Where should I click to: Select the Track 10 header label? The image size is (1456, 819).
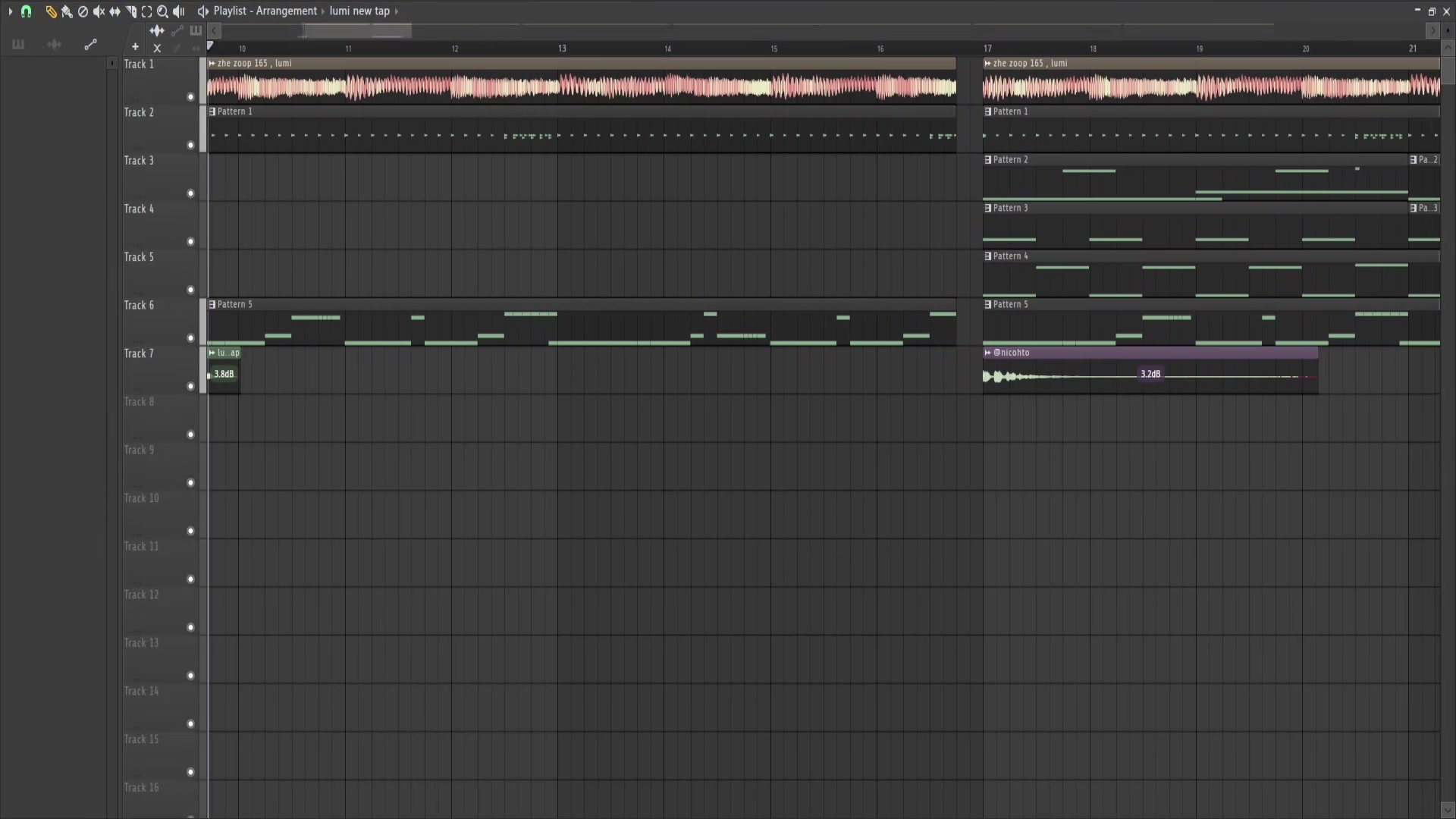(142, 498)
